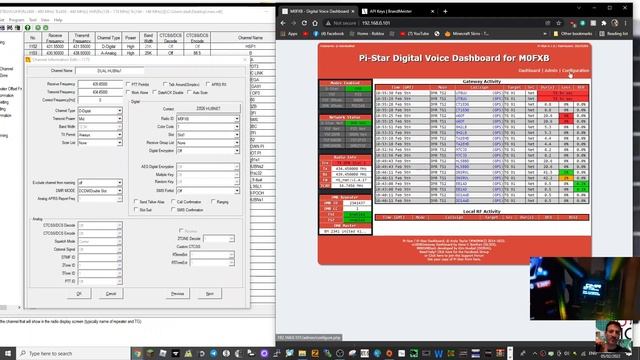Open the Chrome extensions puzzle icon
Screen dimensions: 640x360
(604, 23)
